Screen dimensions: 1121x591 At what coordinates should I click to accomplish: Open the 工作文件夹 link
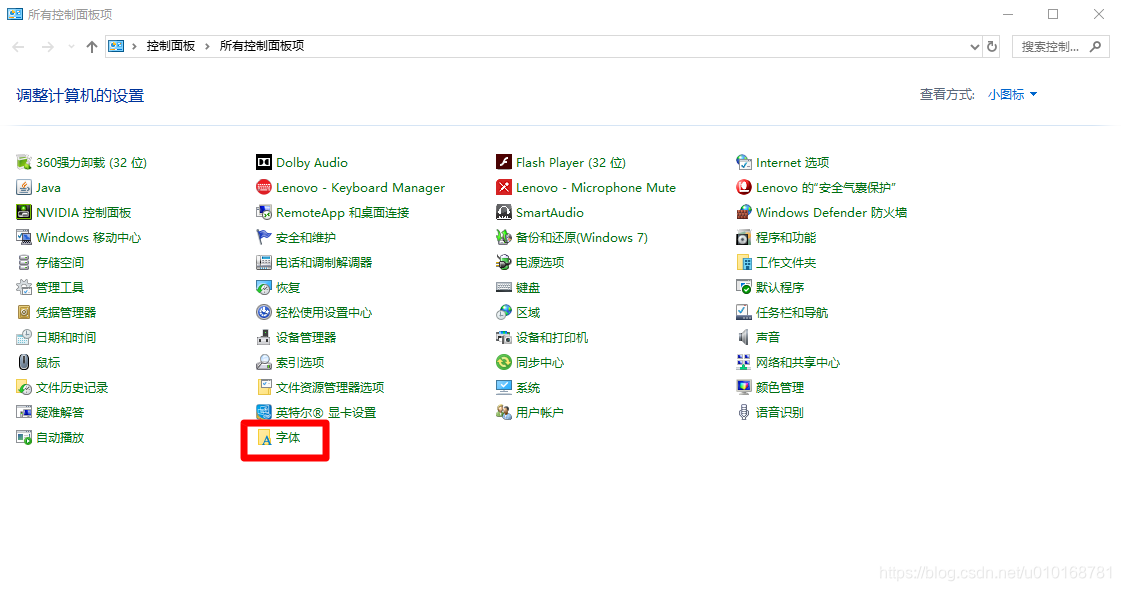[786, 262]
